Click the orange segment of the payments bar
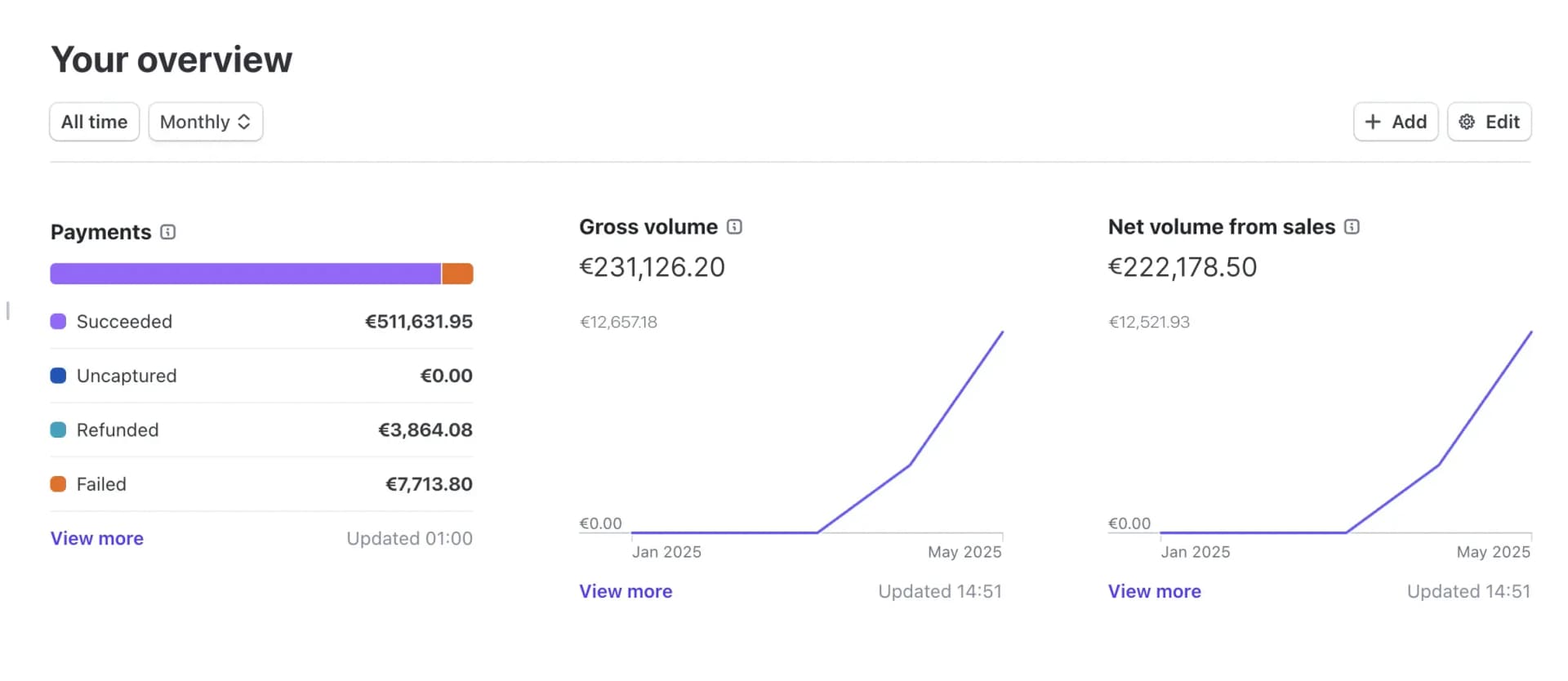 (458, 274)
